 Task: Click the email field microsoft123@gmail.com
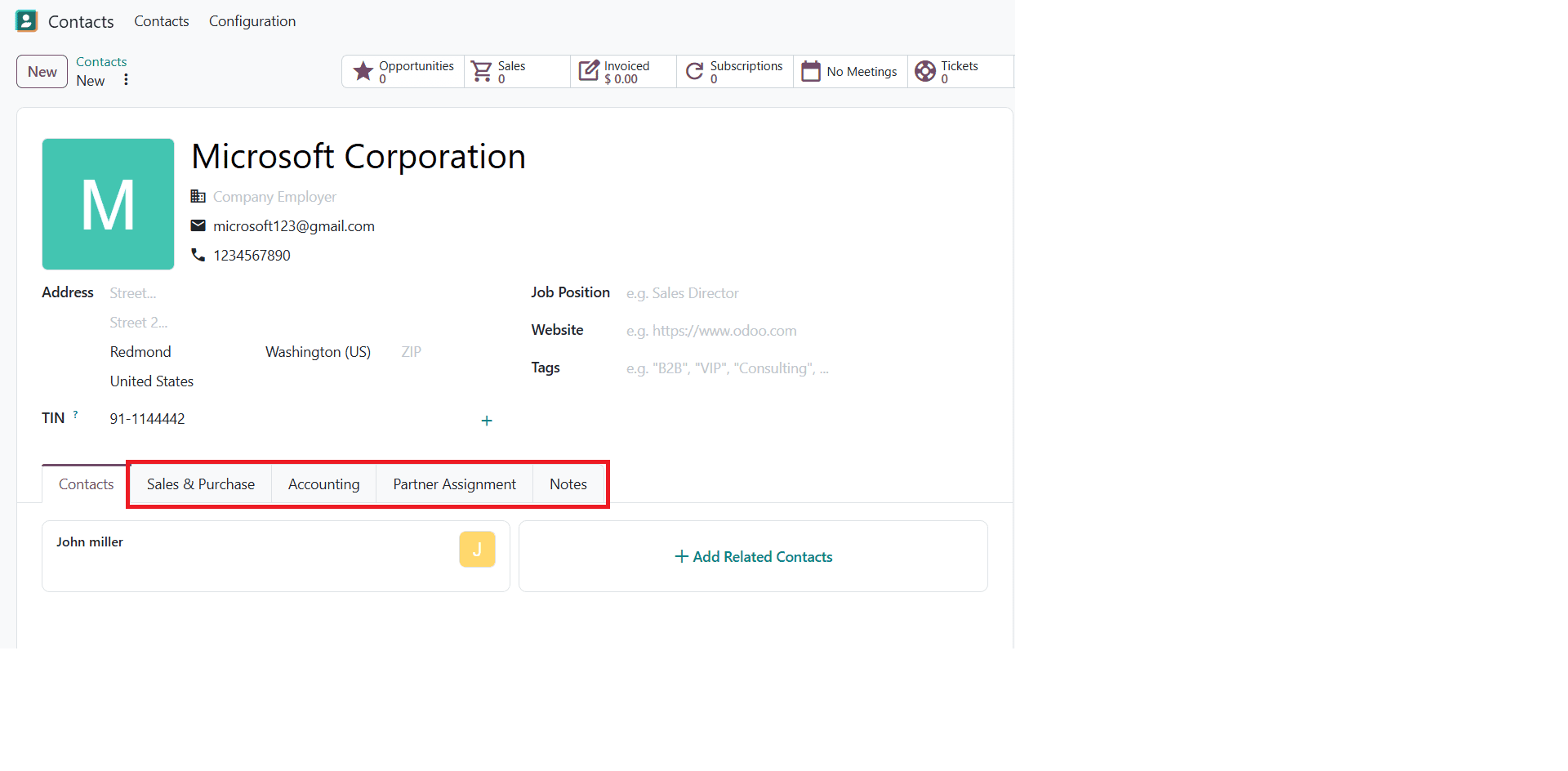point(294,226)
